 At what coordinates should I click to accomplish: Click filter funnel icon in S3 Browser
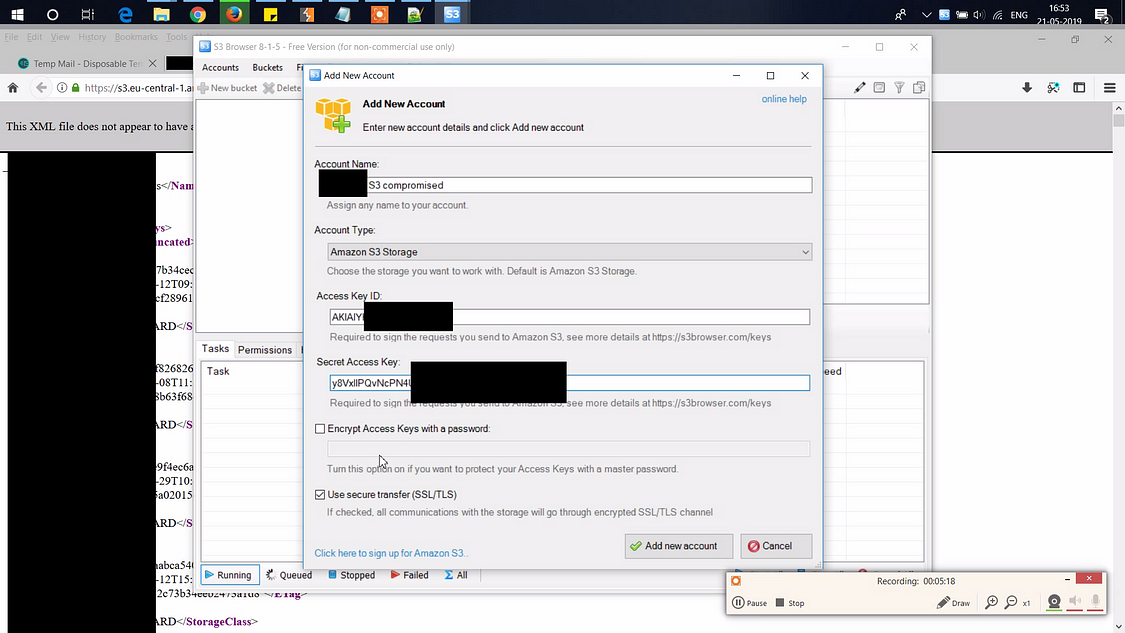pyautogui.click(x=899, y=88)
